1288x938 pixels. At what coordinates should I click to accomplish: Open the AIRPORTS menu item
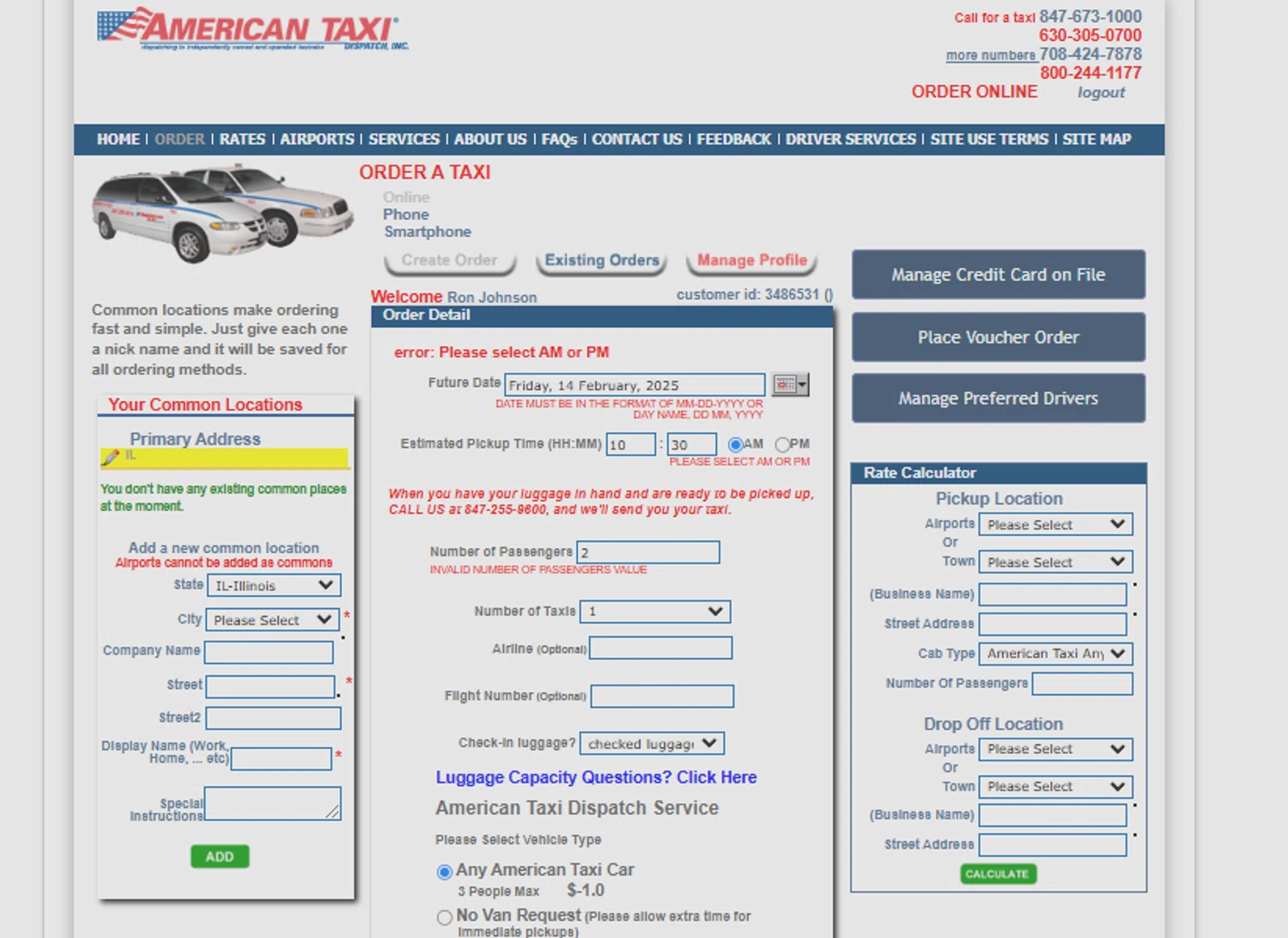(x=317, y=139)
